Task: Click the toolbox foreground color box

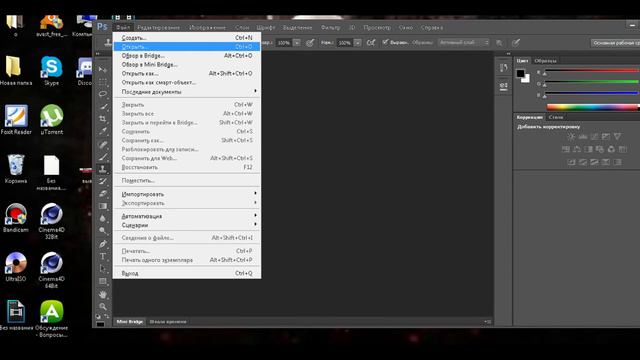Action: point(100,324)
